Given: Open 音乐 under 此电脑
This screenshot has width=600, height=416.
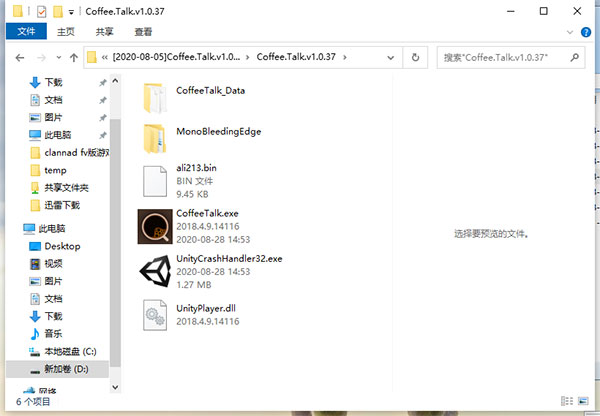Looking at the screenshot, I should [x=54, y=334].
